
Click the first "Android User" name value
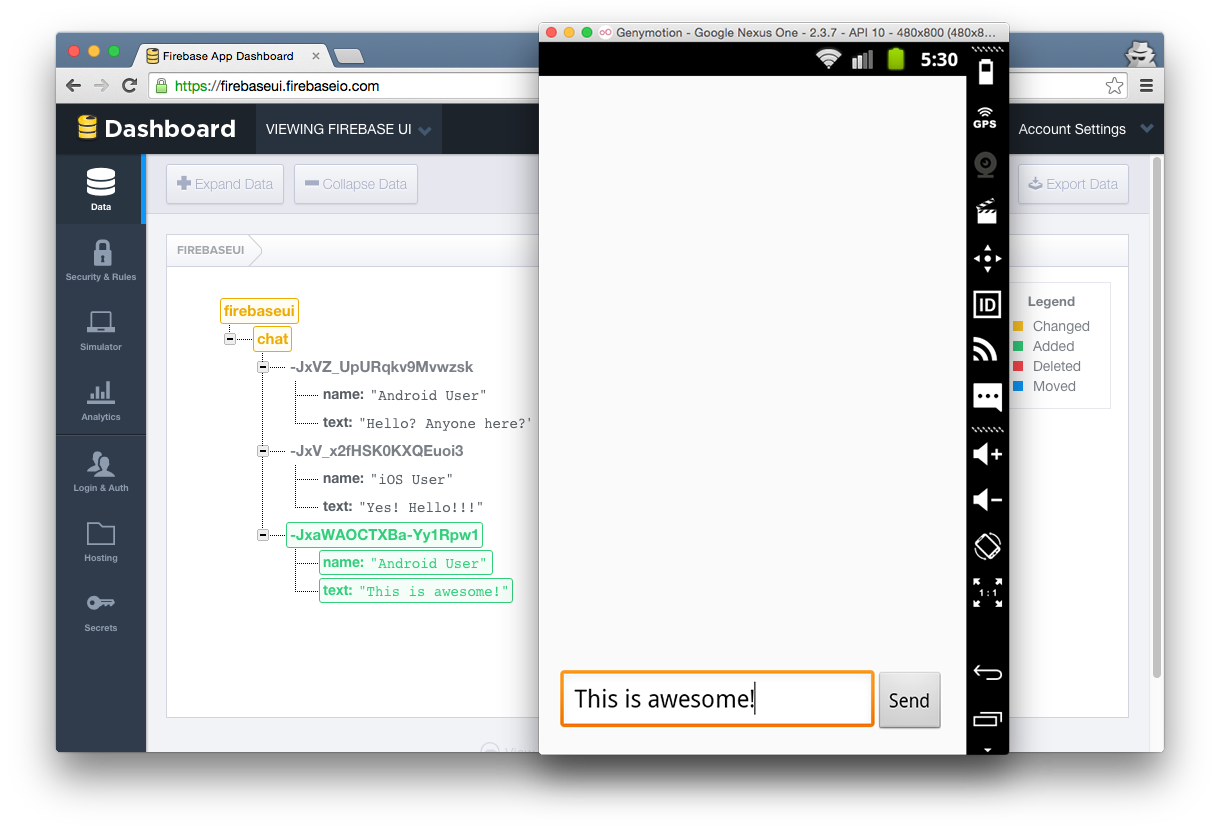pos(428,395)
